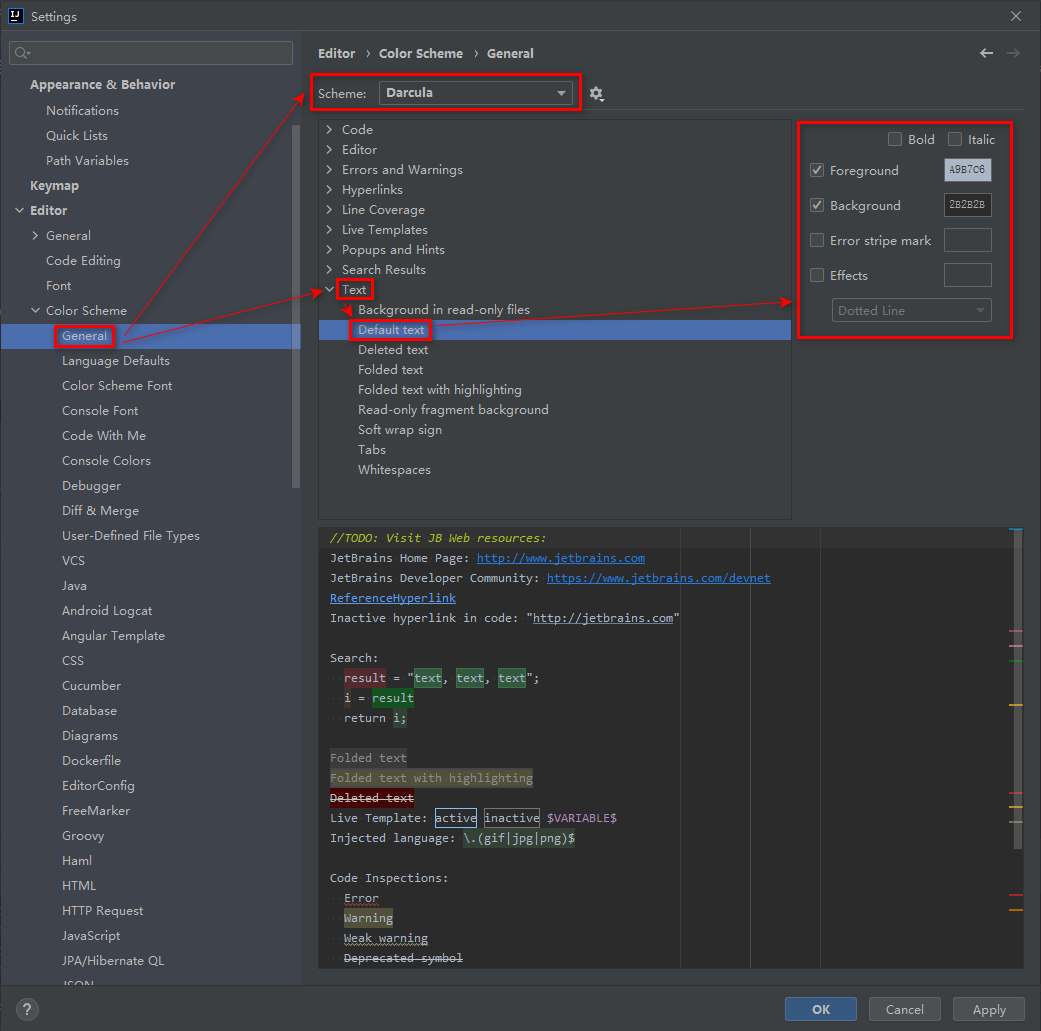Collapse the Editor section in sidebar
Image resolution: width=1041 pixels, height=1031 pixels.
tap(19, 210)
